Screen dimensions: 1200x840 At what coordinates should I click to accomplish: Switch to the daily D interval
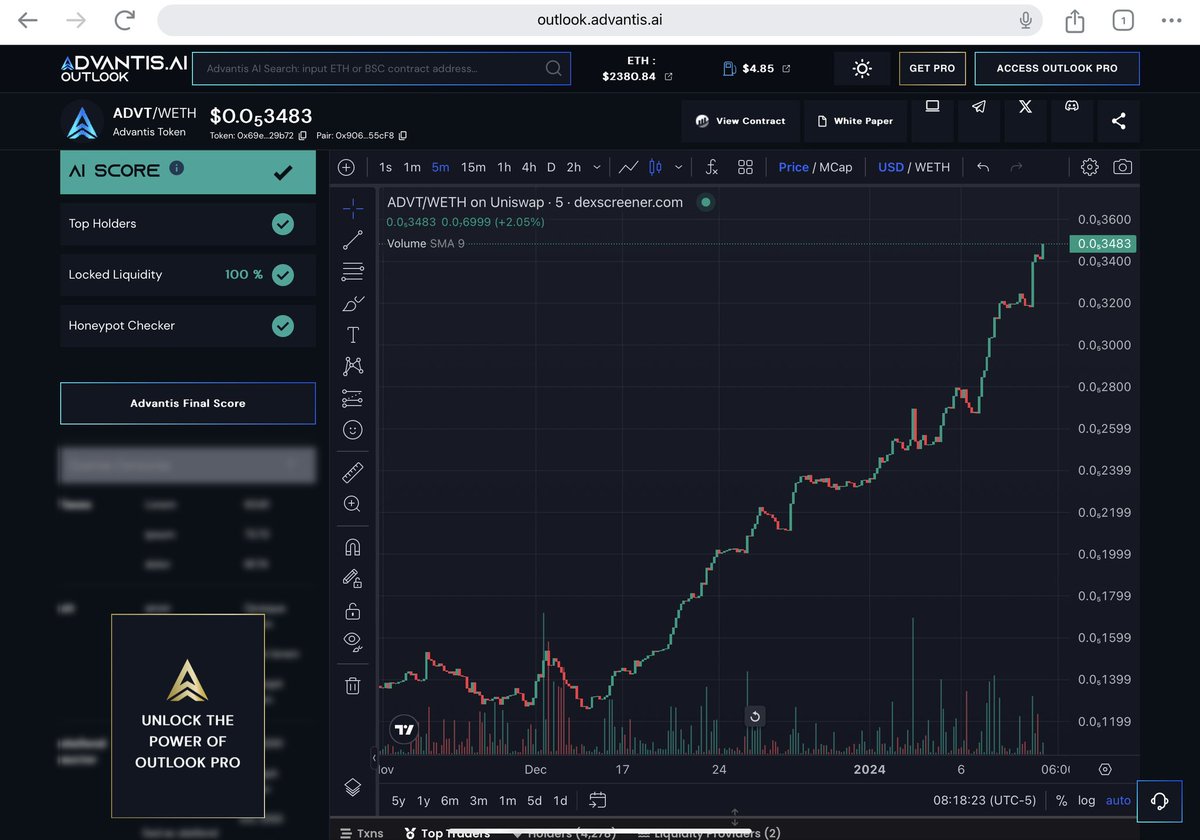click(x=551, y=167)
